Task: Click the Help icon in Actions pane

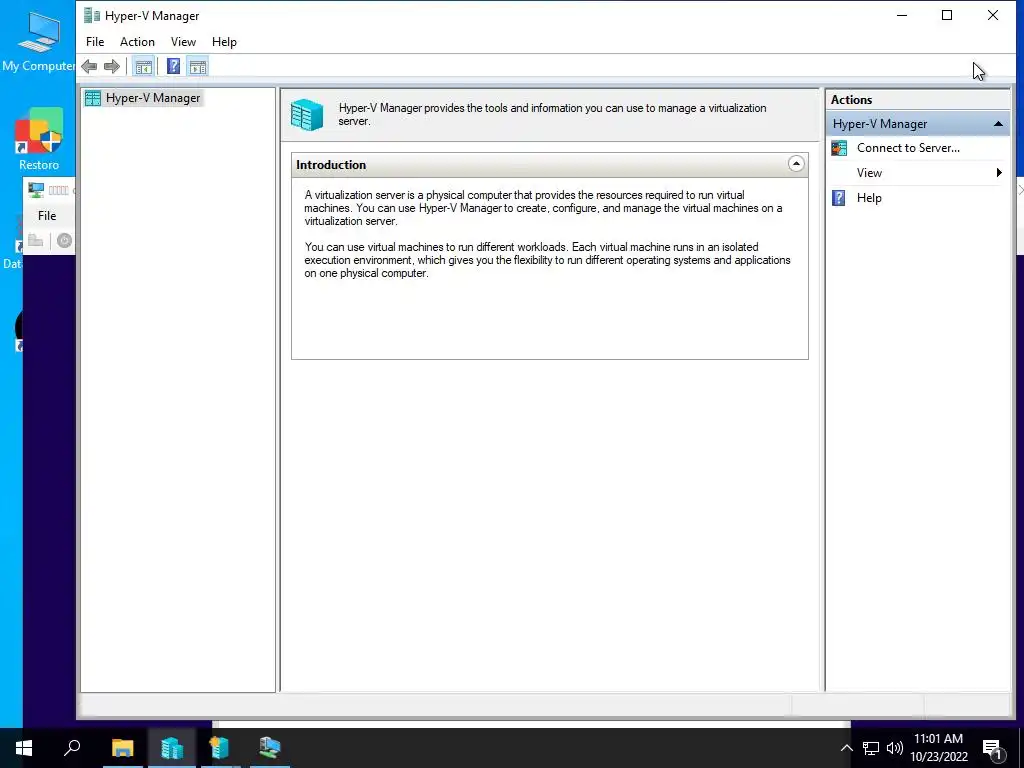Action: 839,198
